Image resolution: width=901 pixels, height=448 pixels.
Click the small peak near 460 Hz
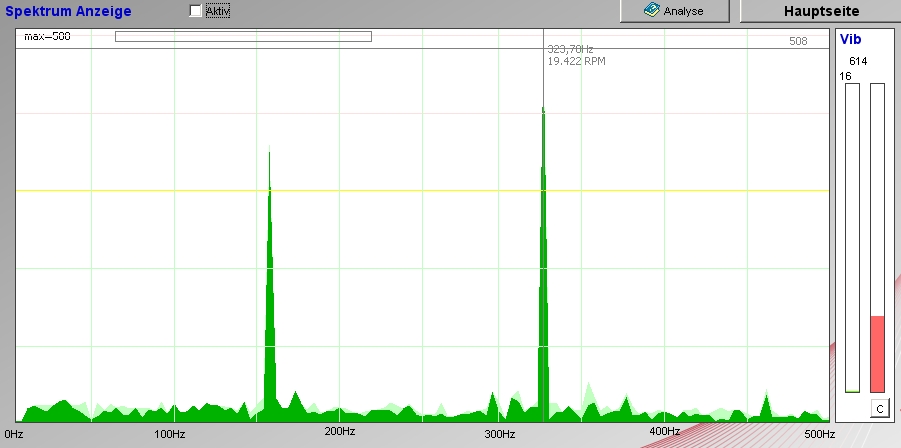coord(766,406)
